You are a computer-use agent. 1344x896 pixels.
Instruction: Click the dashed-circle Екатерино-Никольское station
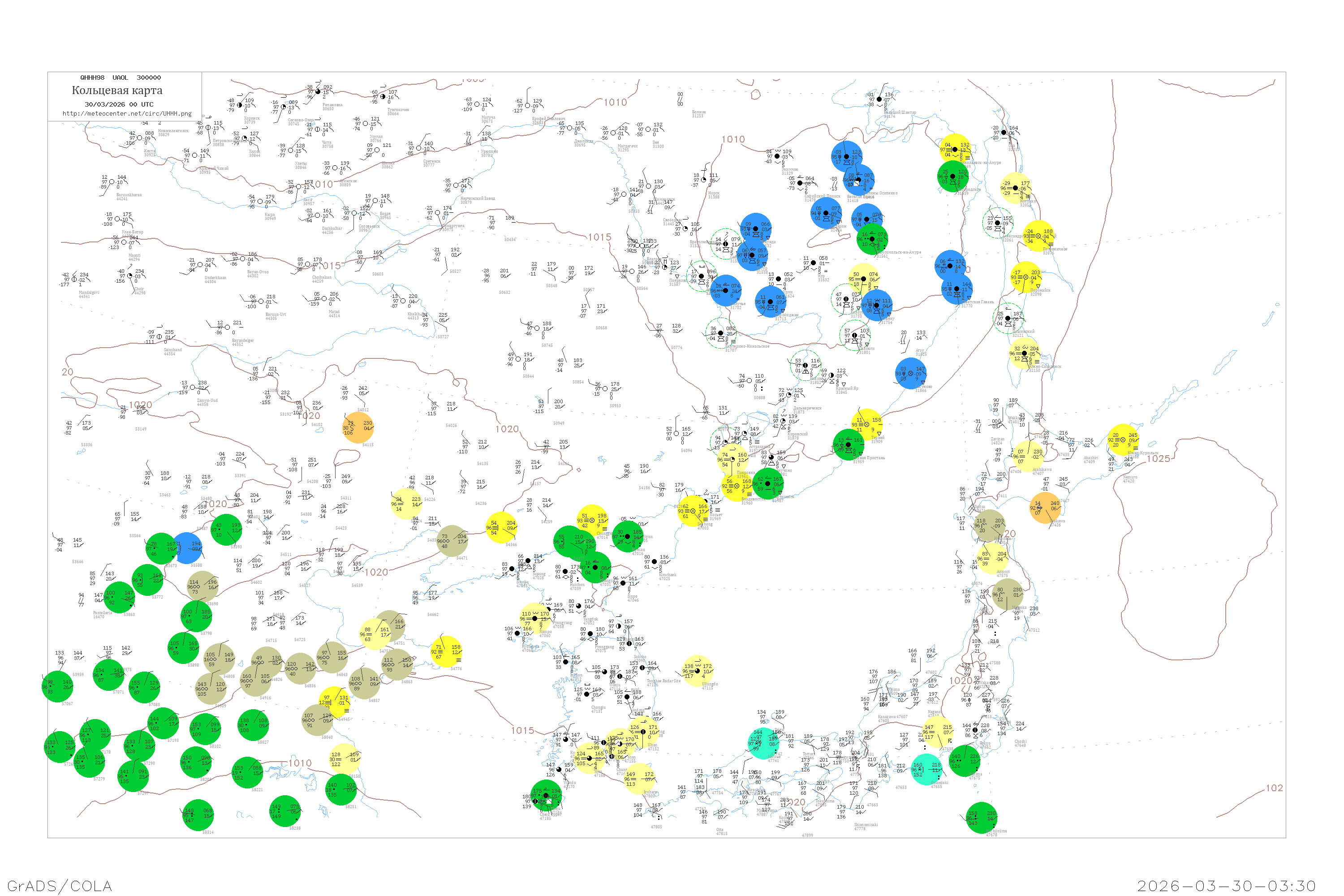tap(720, 333)
